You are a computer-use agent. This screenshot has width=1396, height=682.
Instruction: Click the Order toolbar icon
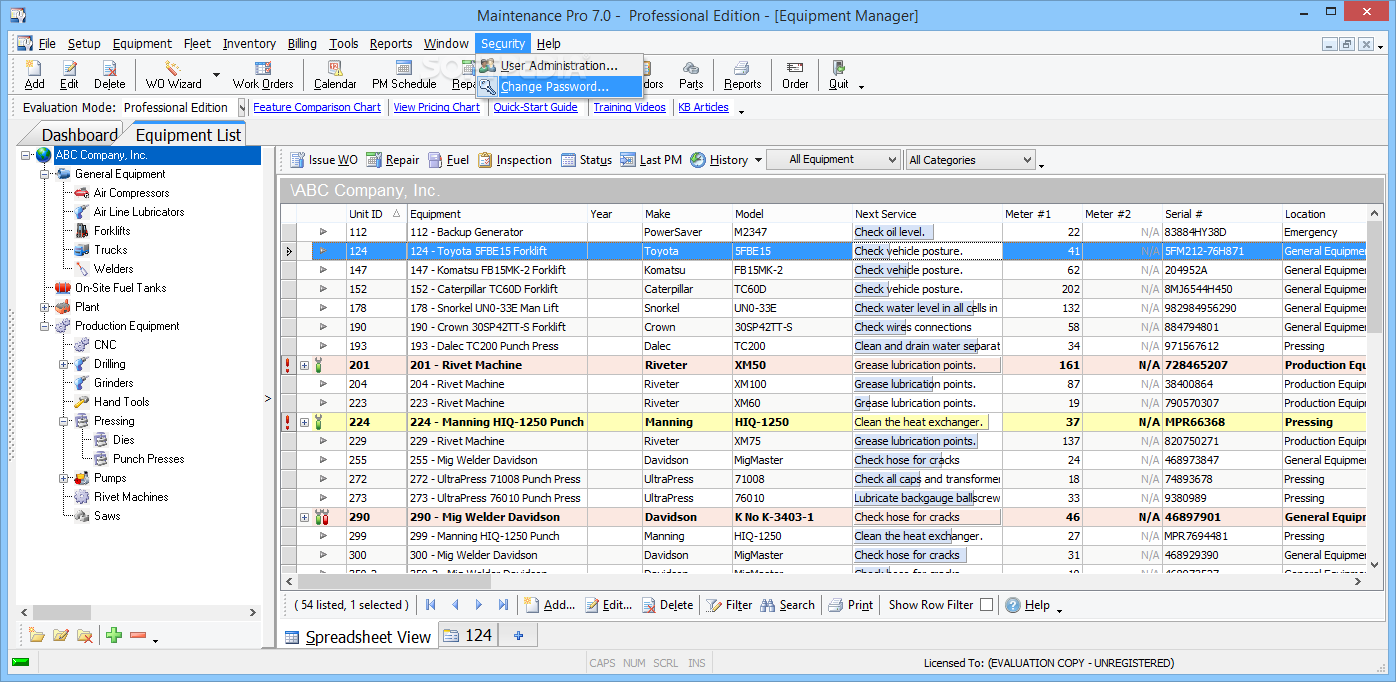click(x=795, y=75)
